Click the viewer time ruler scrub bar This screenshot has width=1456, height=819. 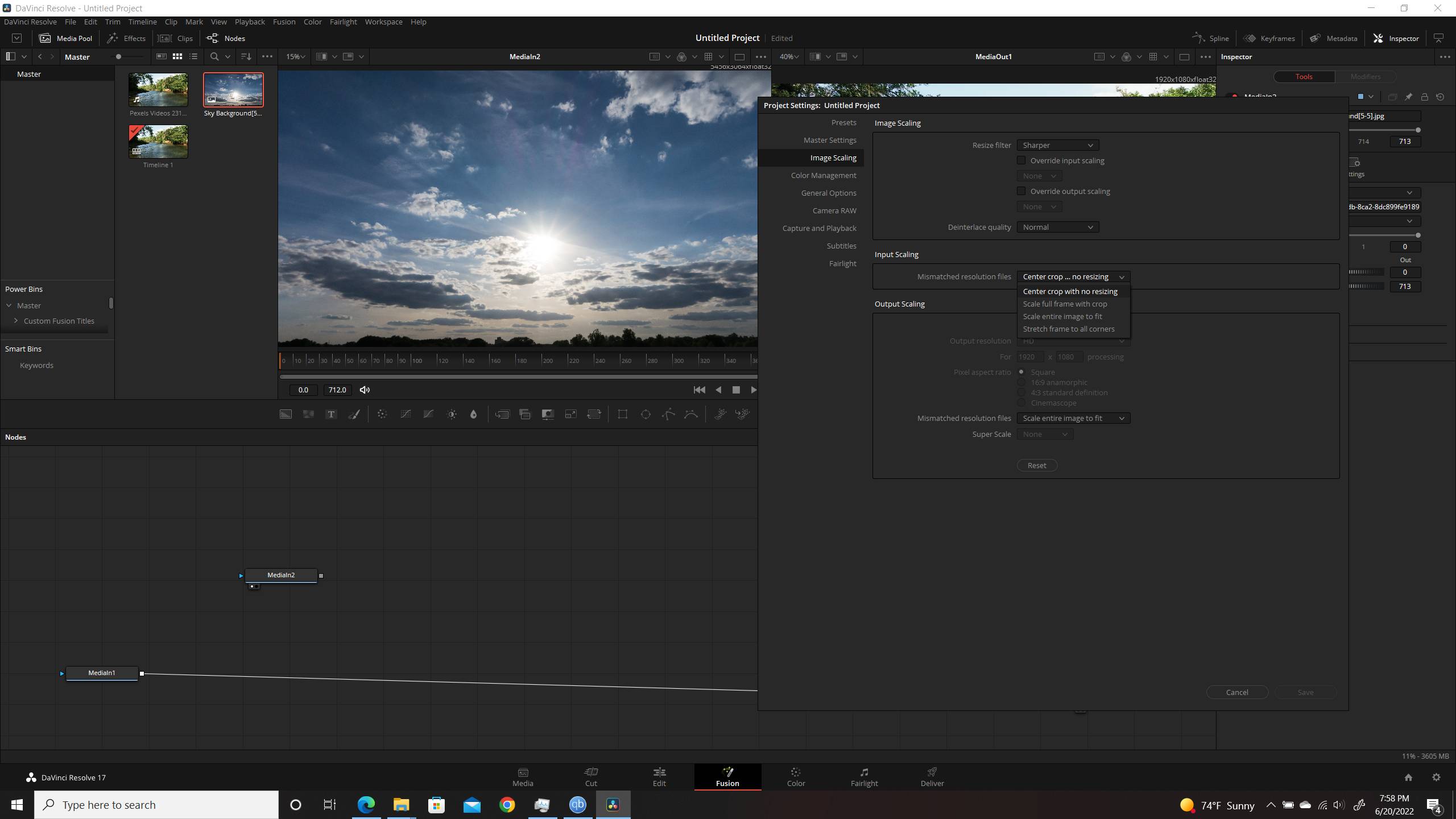[x=518, y=360]
